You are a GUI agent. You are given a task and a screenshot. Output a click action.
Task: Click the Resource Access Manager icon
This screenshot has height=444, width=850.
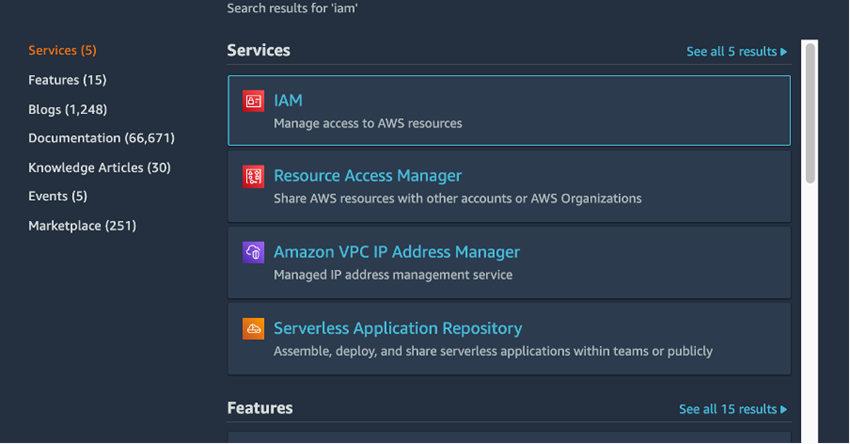(253, 177)
